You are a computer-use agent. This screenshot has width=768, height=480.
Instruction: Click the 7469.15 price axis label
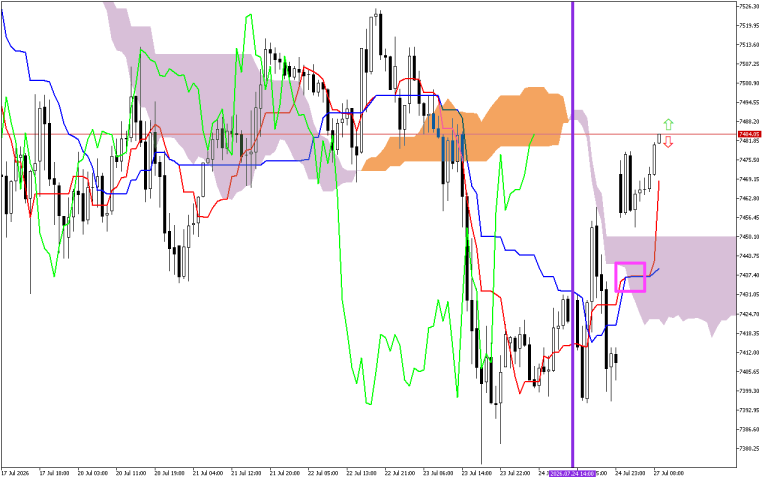coord(750,179)
